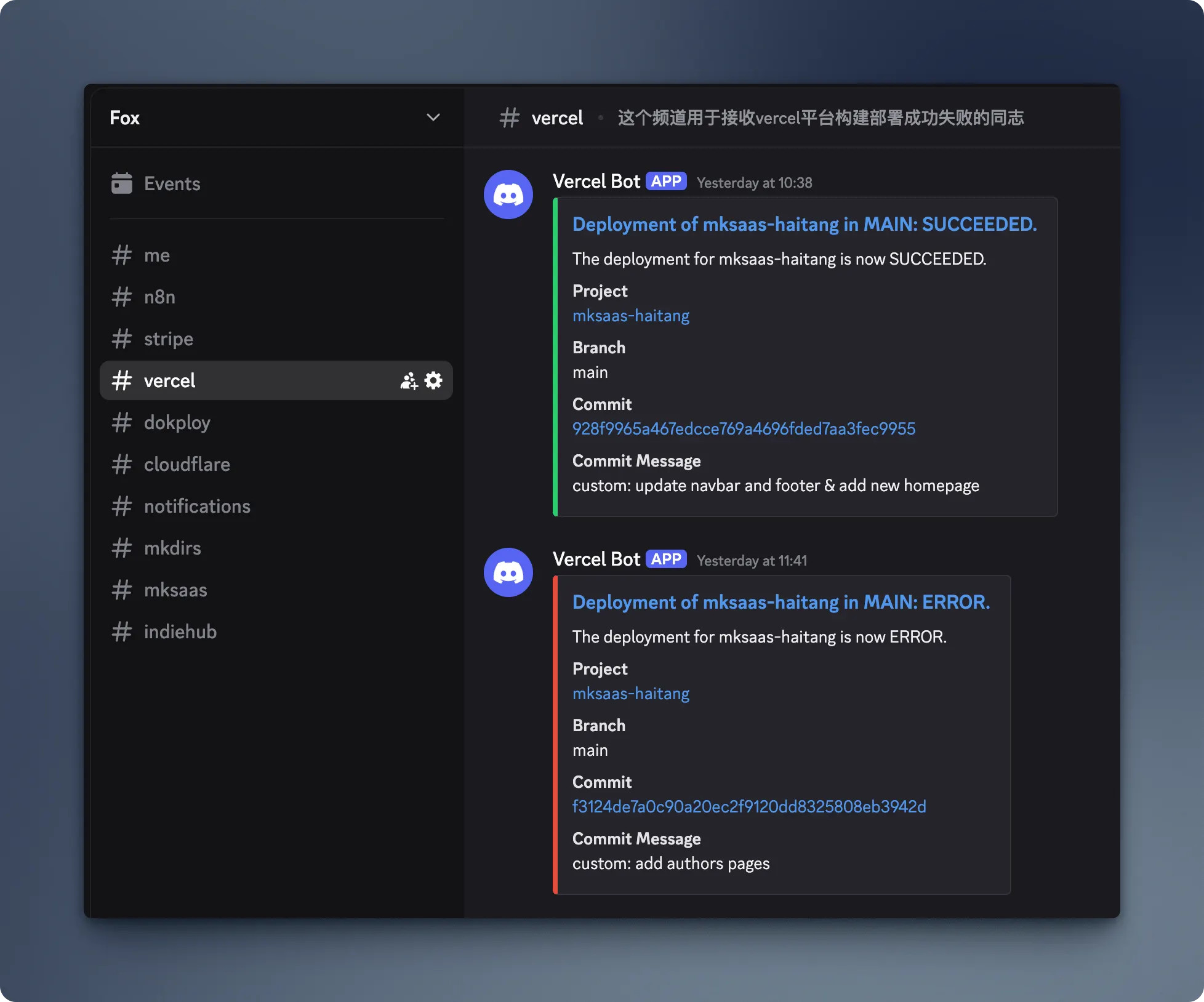Open the SUCCEEDED deployment title link
The image size is (1204, 1002).
[805, 224]
